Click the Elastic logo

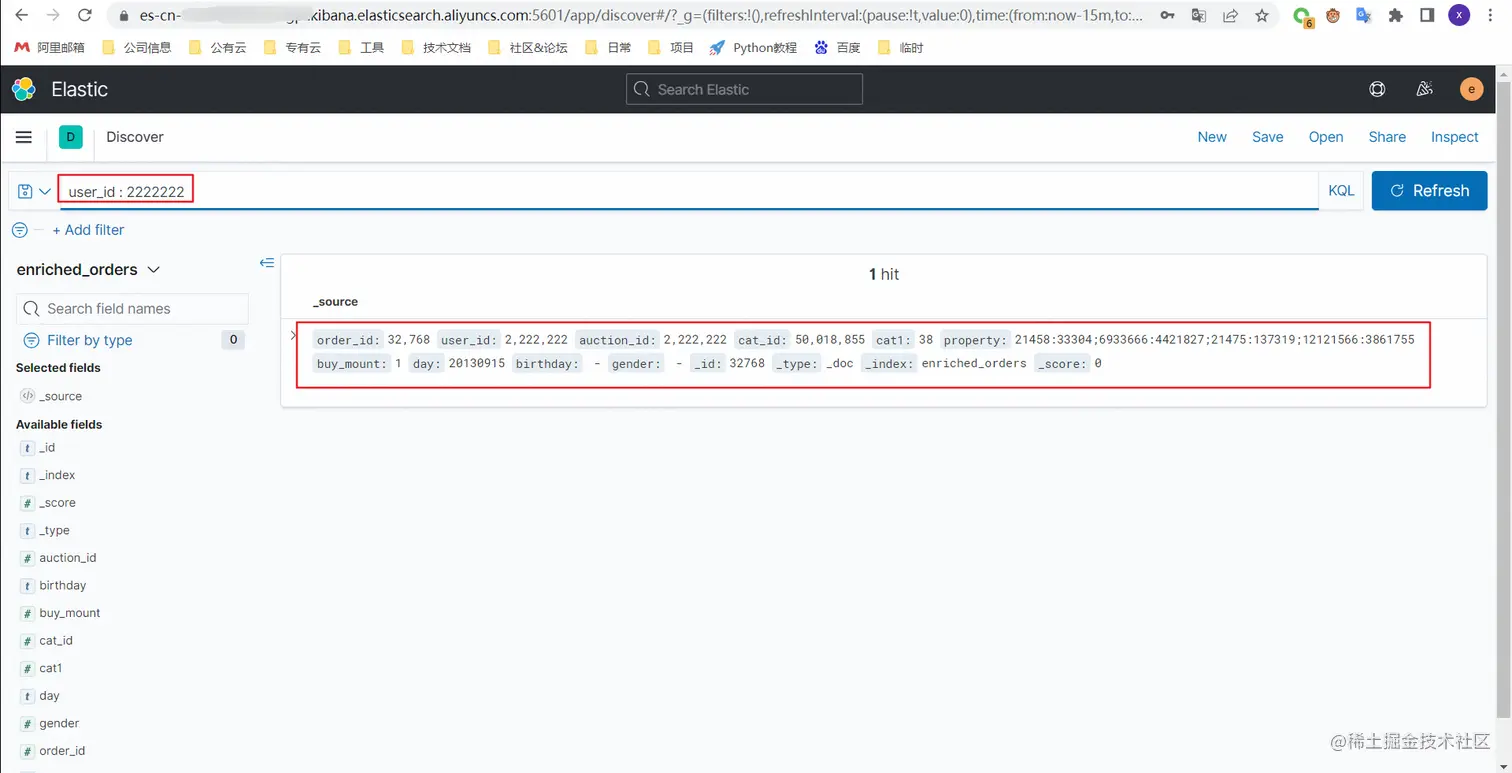pyautogui.click(x=24, y=89)
